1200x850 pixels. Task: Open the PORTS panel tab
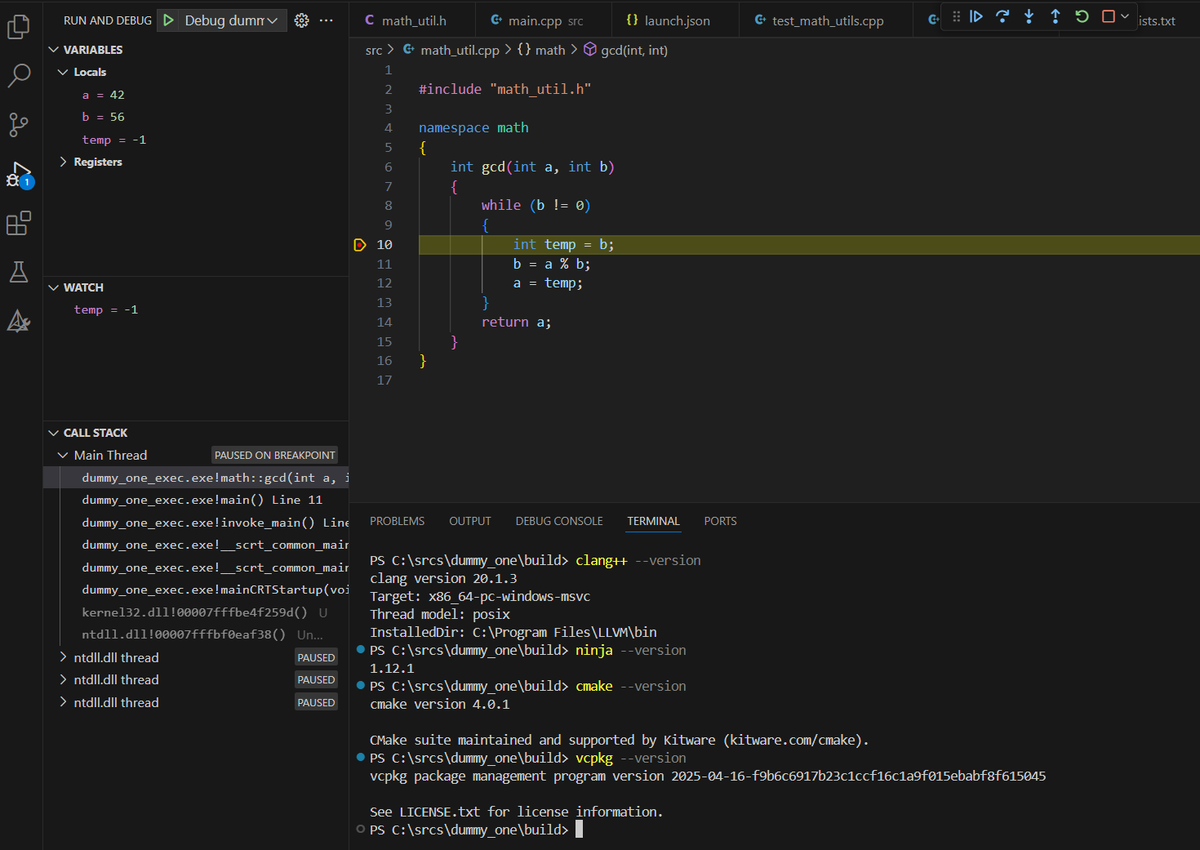tap(720, 521)
